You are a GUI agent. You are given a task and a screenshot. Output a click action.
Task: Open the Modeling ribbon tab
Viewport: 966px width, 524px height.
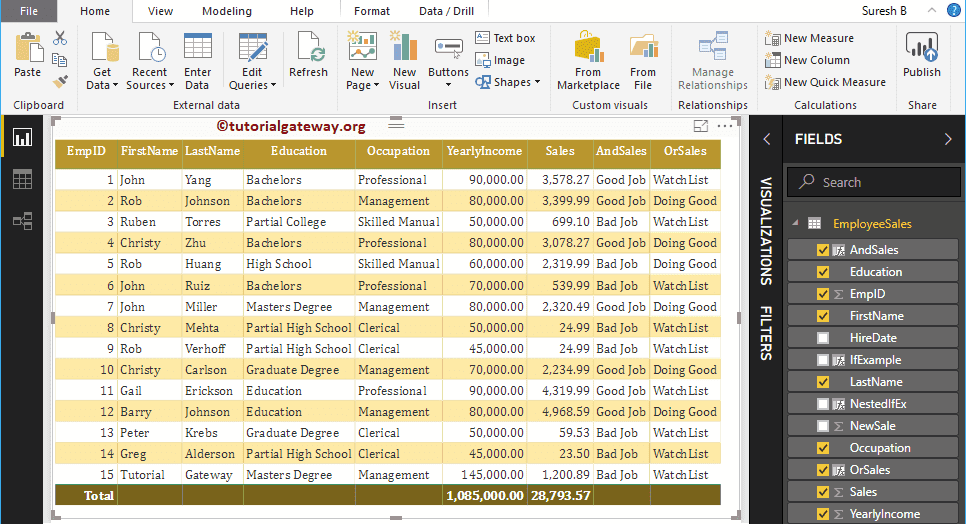[x=226, y=11]
